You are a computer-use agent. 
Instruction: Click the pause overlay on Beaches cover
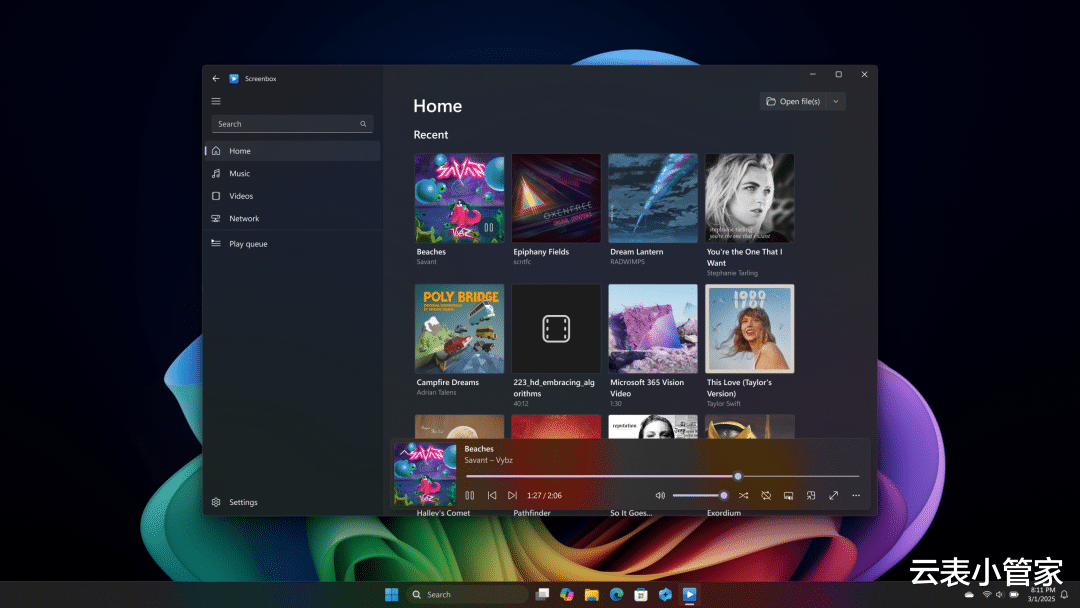[488, 227]
